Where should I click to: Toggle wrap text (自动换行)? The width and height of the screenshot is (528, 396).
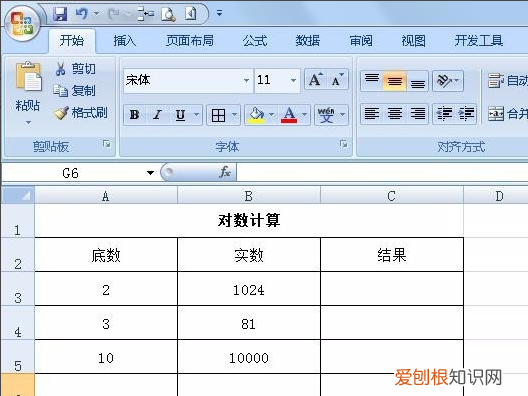tap(508, 81)
